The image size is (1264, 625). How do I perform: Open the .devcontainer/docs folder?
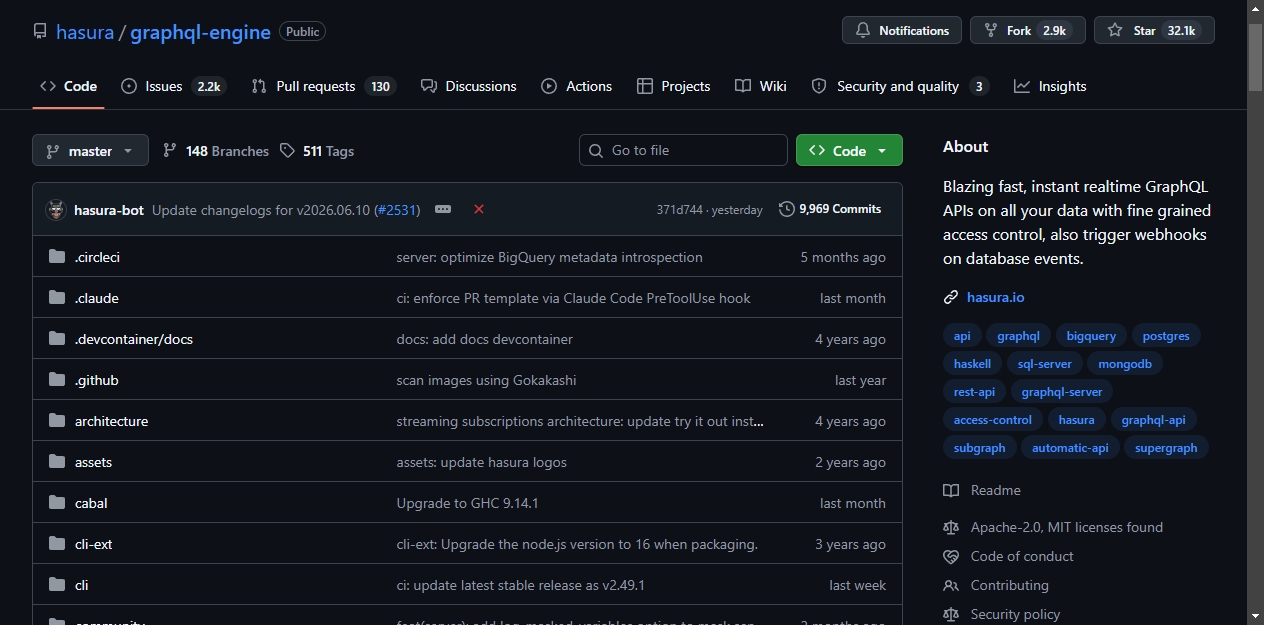coord(134,339)
